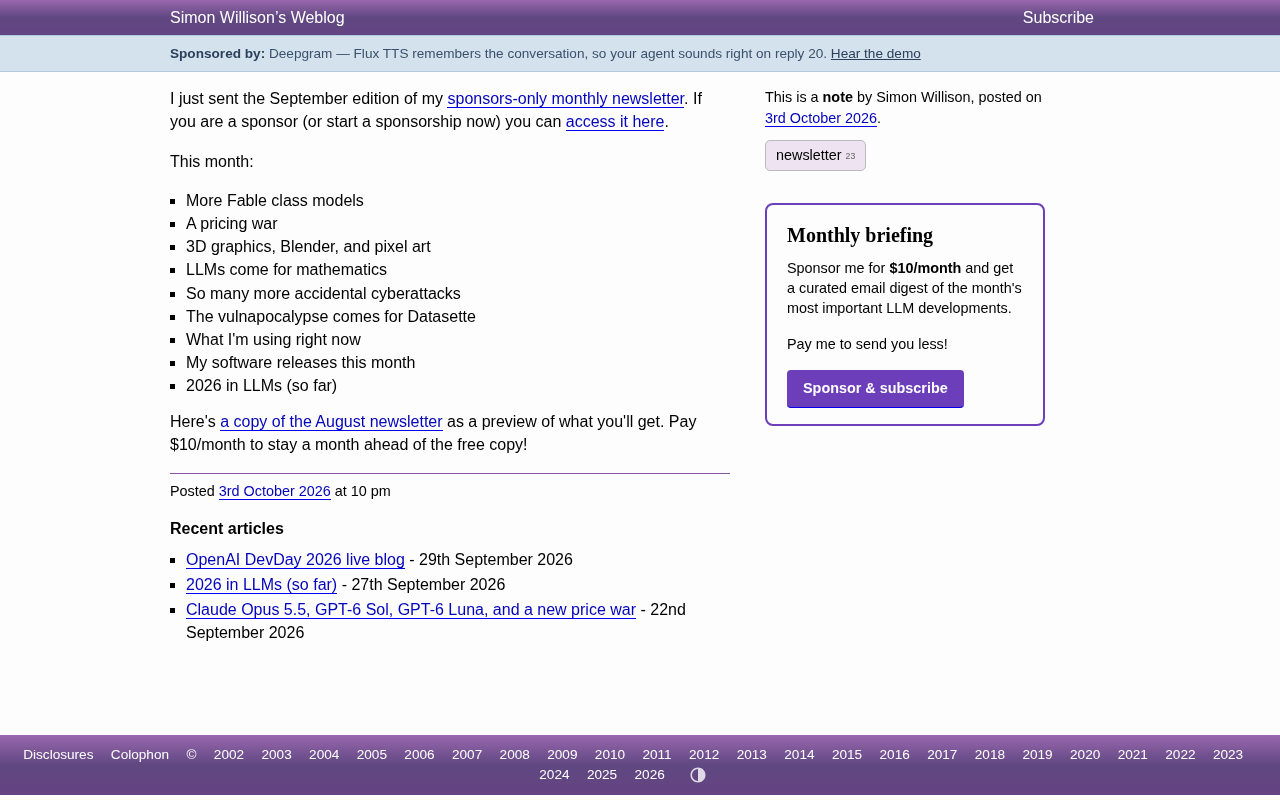Browse the 2026 archive year

[x=650, y=775]
